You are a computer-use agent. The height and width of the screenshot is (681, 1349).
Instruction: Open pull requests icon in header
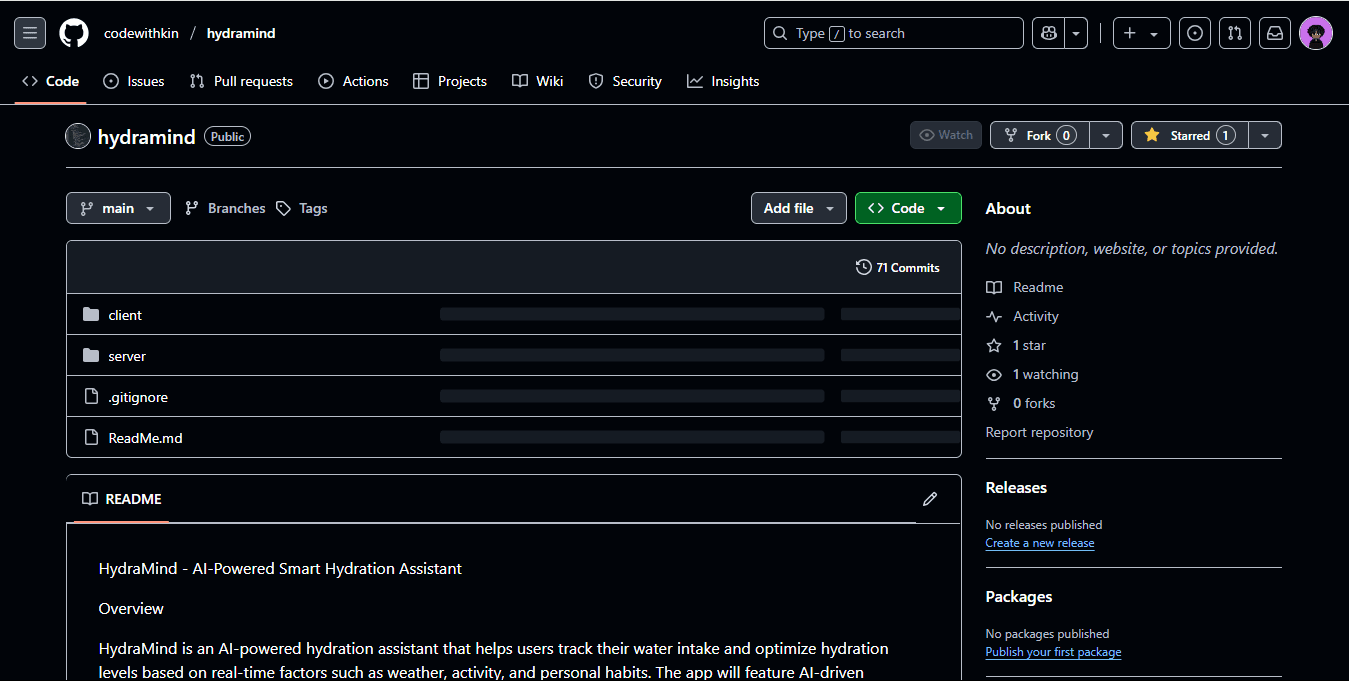click(1235, 33)
